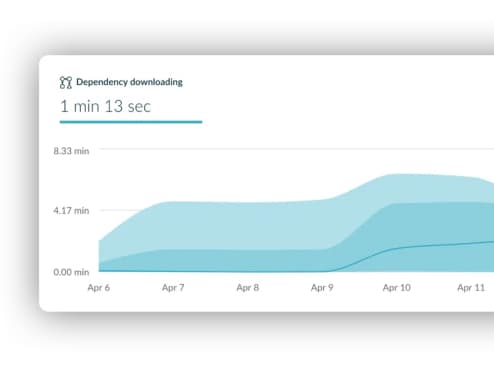Click the teal tab underline indicator

click(x=131, y=122)
